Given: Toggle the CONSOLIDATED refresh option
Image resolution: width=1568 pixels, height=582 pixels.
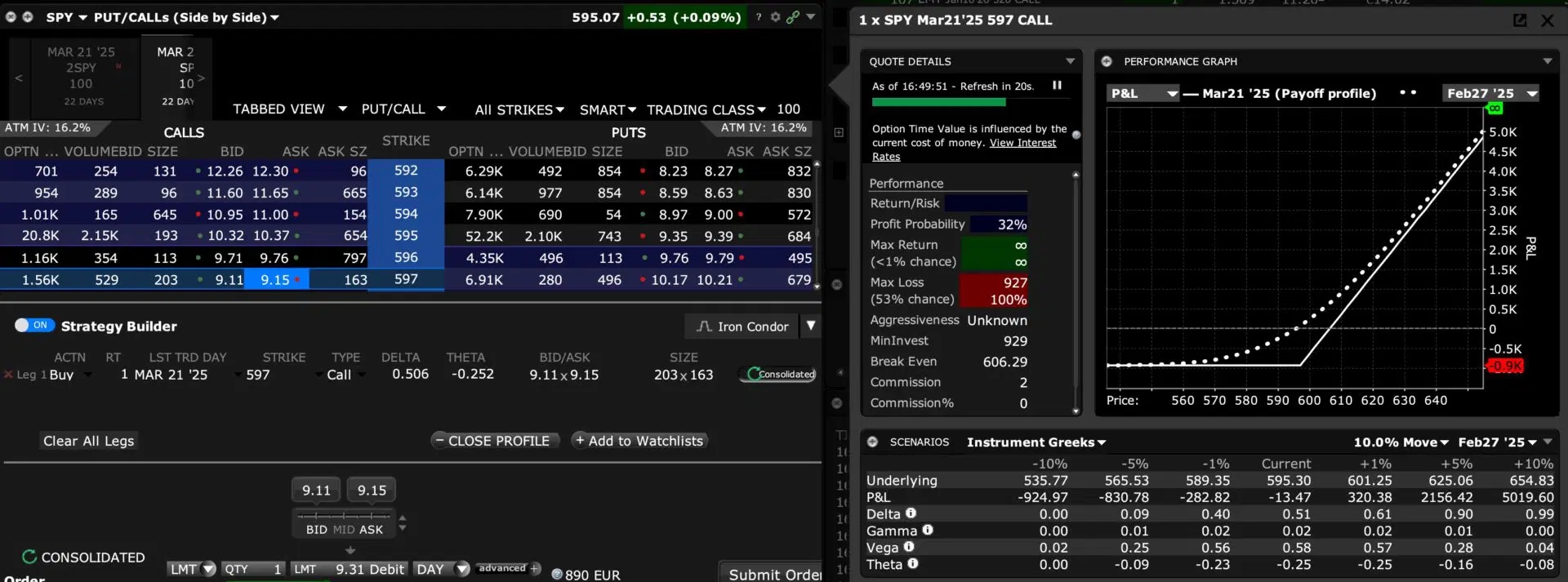Looking at the screenshot, I should [x=83, y=558].
